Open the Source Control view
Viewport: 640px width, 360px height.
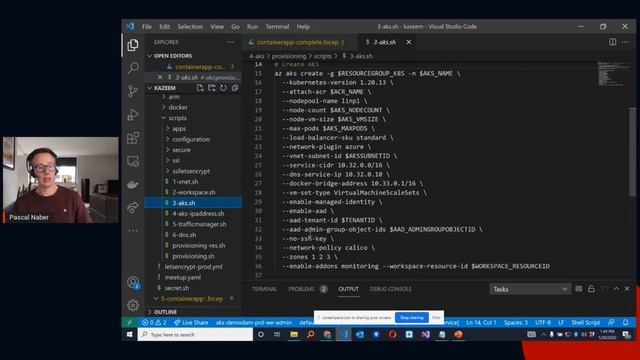pos(133,91)
